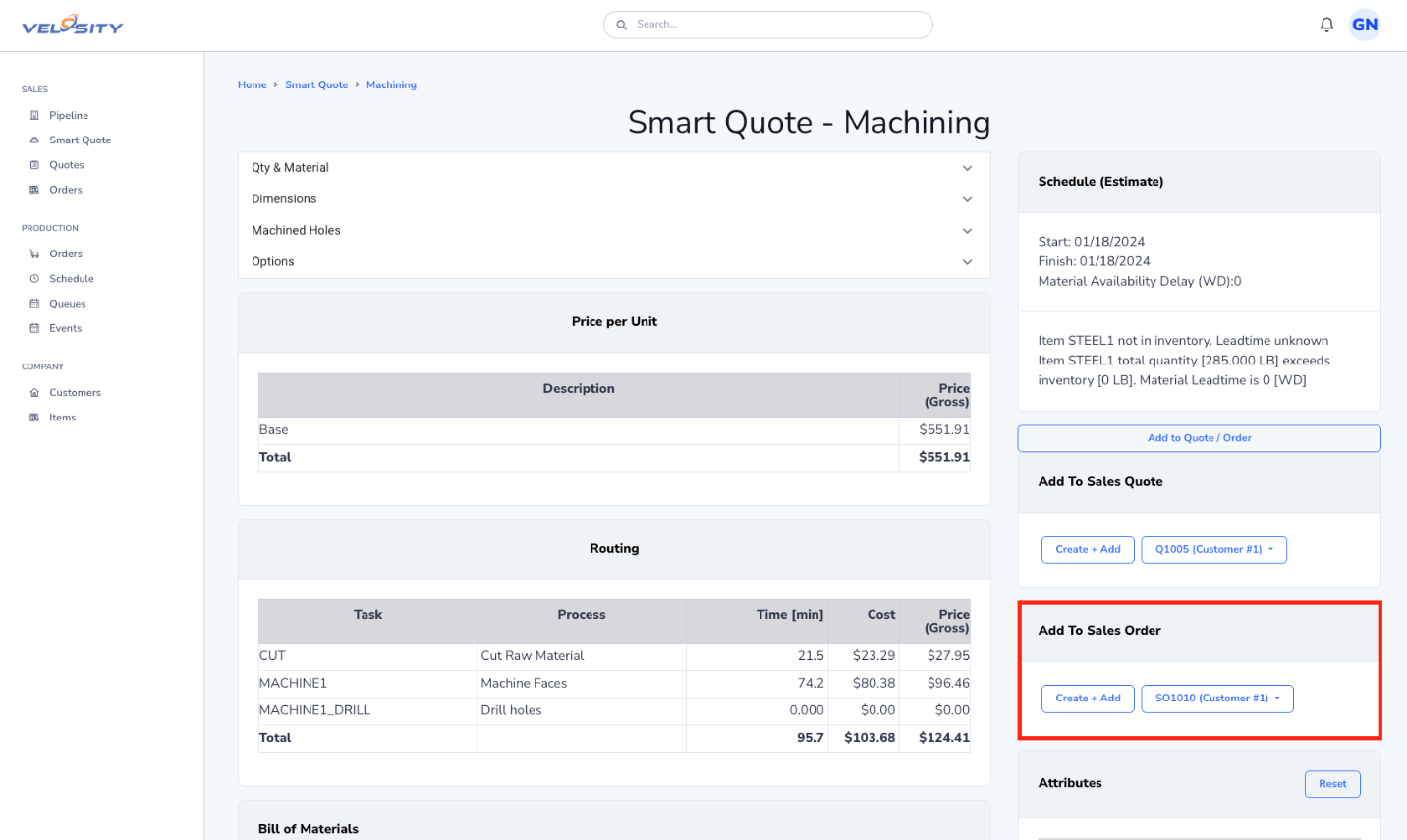Click the Cut Raw Material process cell
1407x840 pixels.
(x=582, y=656)
